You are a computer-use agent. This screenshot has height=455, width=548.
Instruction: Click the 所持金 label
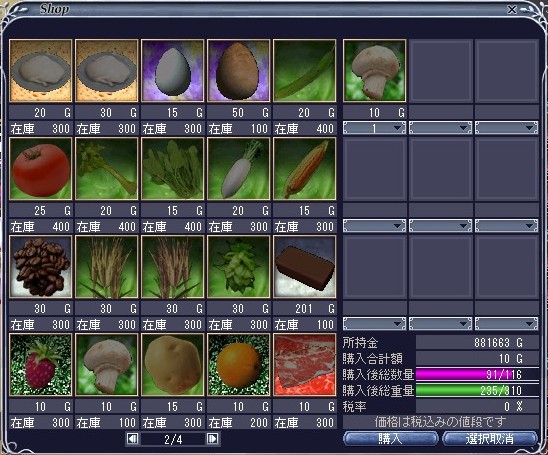pyautogui.click(x=360, y=343)
